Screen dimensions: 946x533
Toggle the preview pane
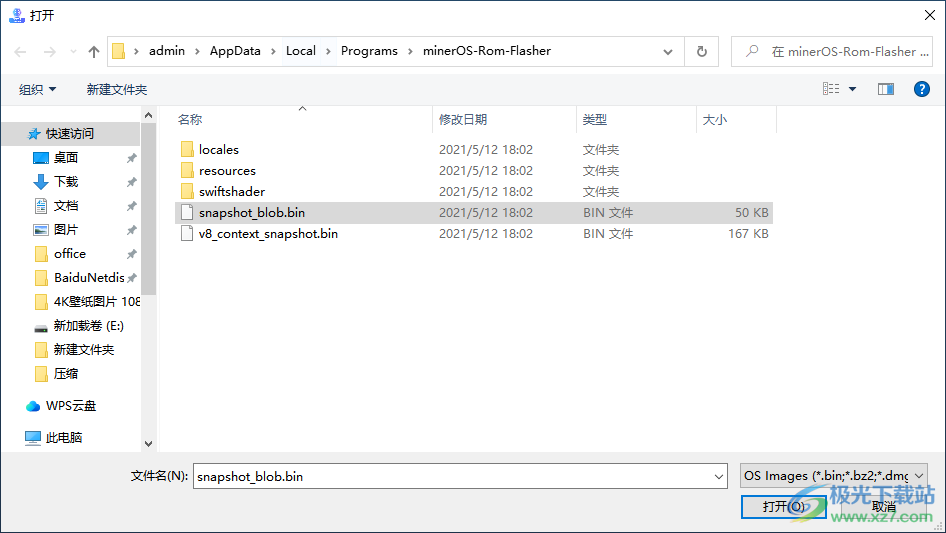[886, 89]
